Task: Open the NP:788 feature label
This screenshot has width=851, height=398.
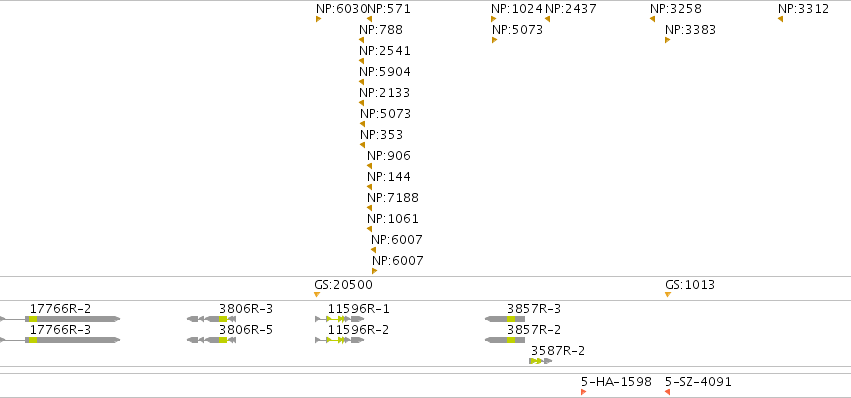Action: 381,30
